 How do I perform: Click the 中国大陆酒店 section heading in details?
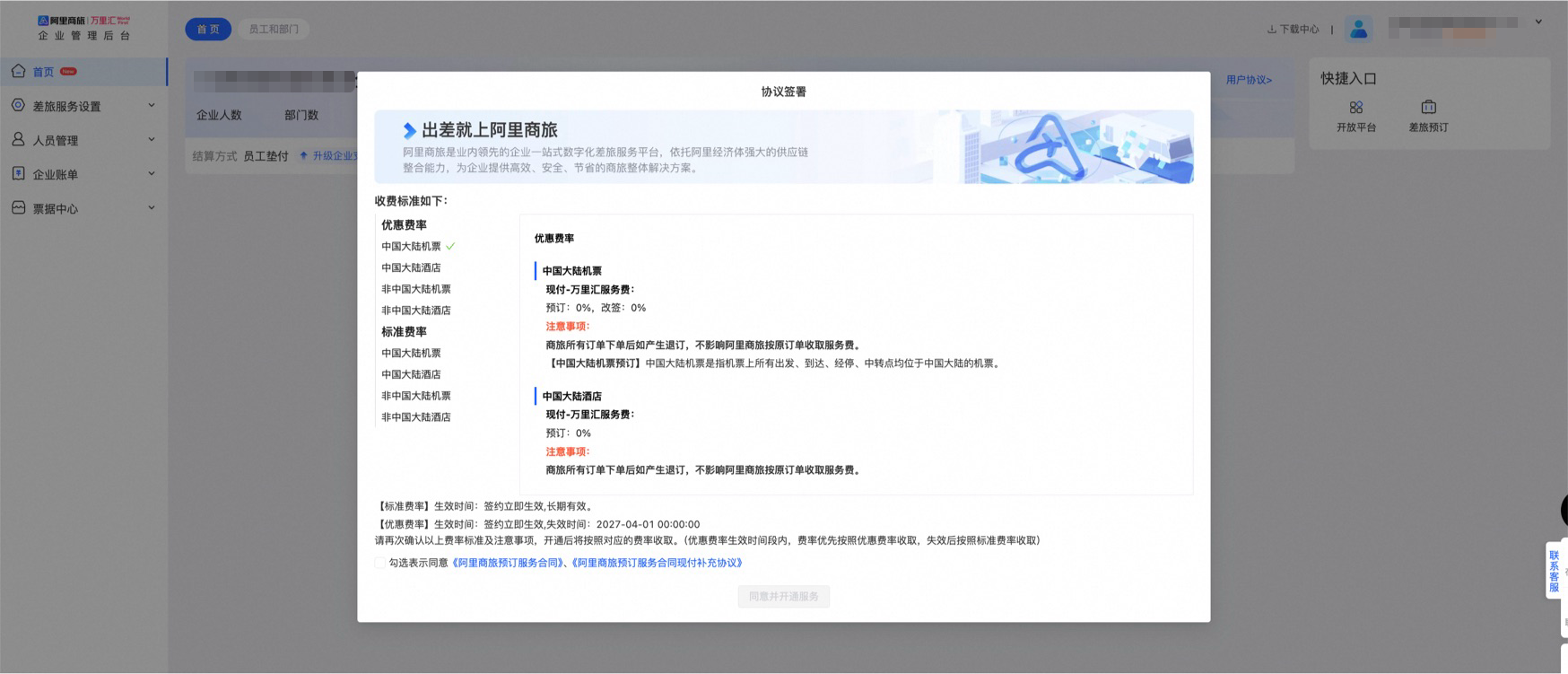click(x=571, y=396)
